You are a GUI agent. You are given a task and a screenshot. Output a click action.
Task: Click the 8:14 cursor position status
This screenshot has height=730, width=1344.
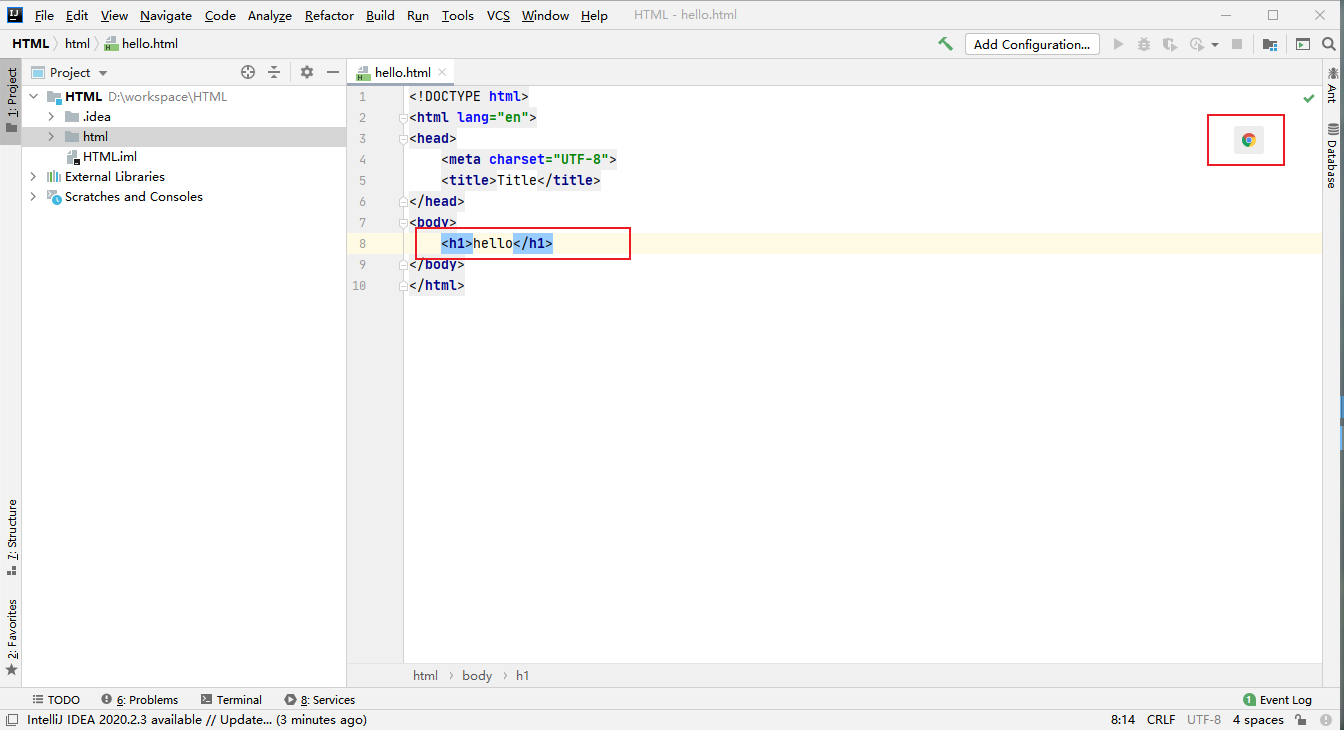click(1123, 720)
